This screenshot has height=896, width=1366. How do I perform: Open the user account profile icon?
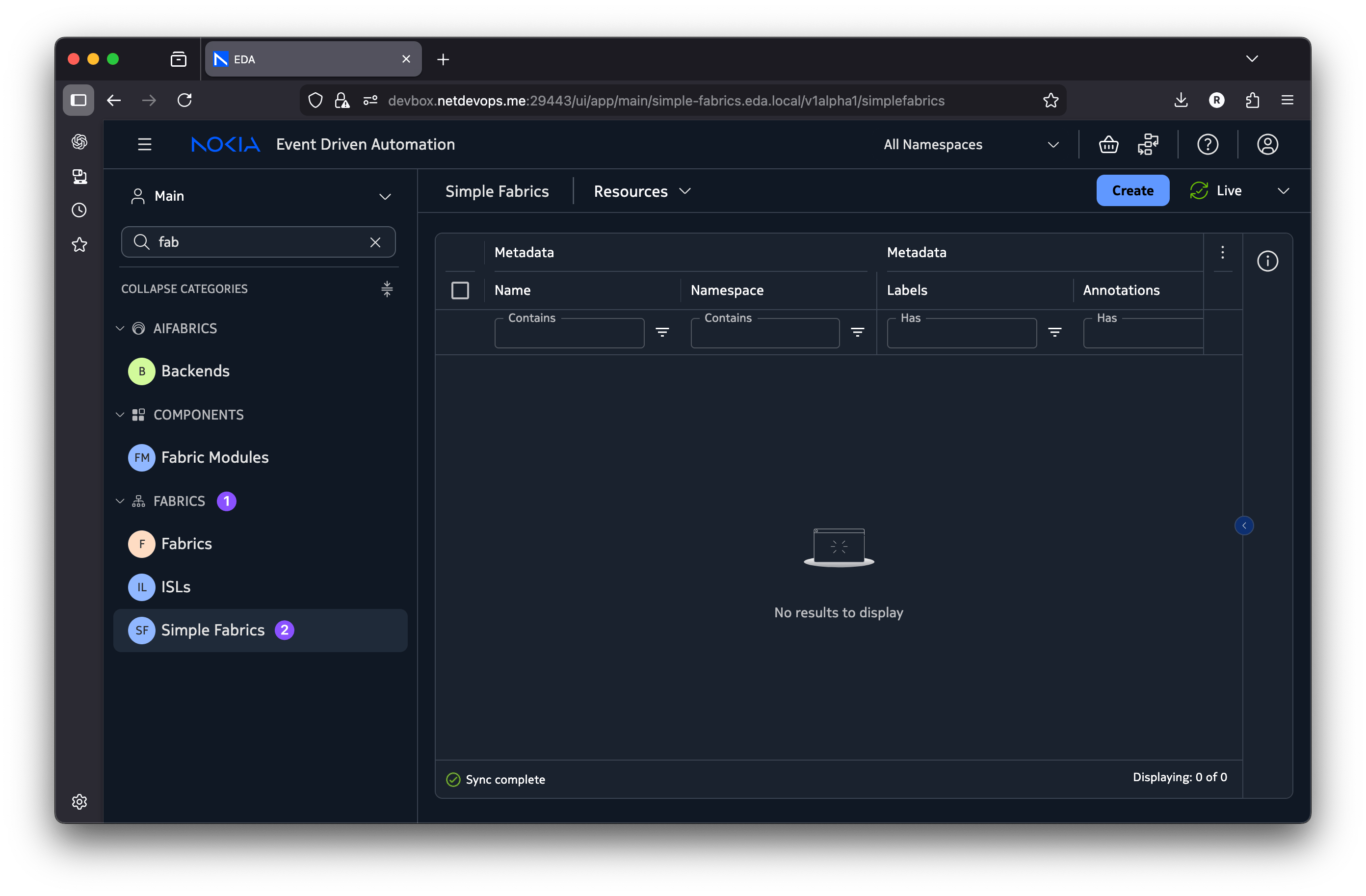[1267, 145]
